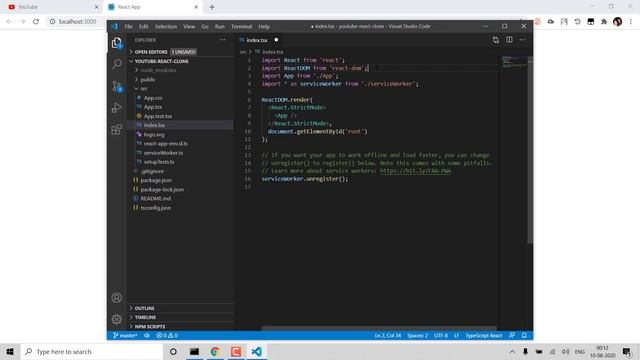640x360 pixels.
Task: Open Cortana circle on the taskbar
Action: point(173,351)
